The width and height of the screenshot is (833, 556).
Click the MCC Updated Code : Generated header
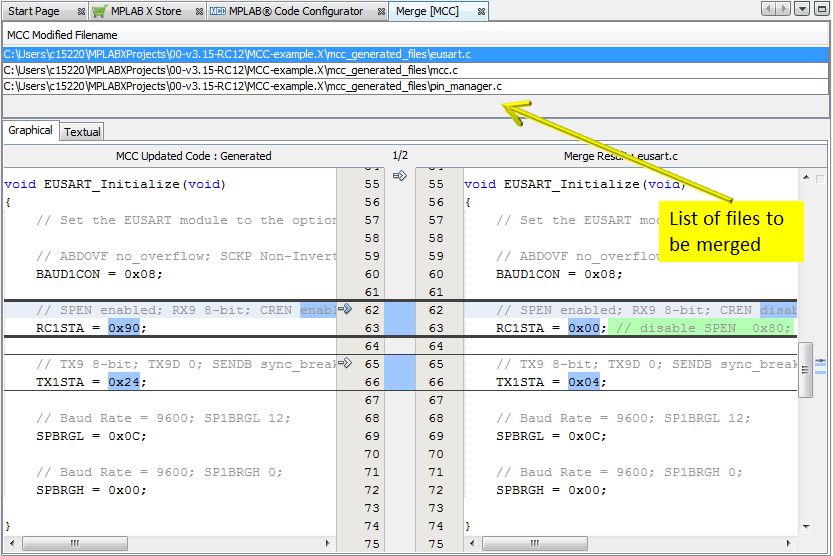coord(193,156)
